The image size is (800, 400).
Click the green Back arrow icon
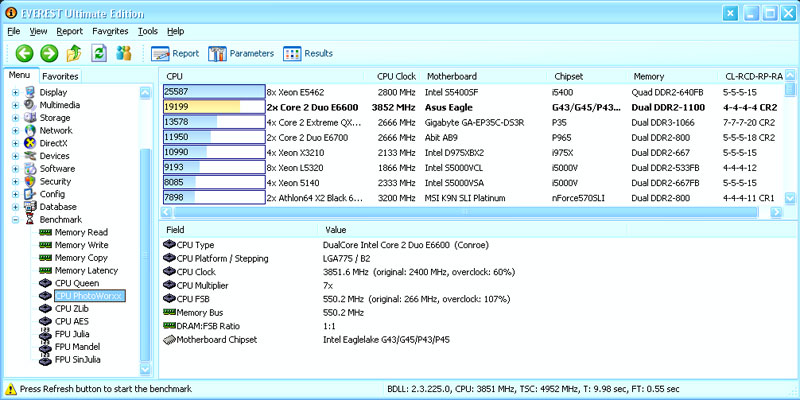[x=24, y=53]
